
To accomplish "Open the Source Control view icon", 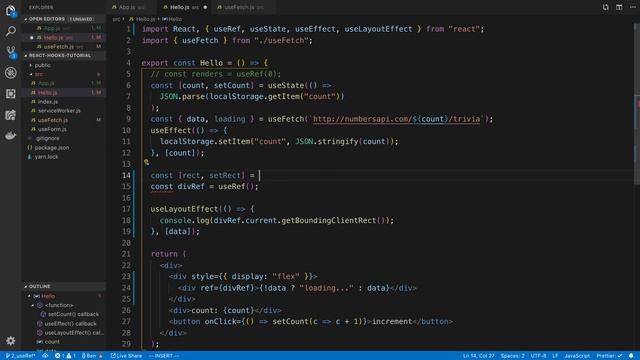I will 11,52.
